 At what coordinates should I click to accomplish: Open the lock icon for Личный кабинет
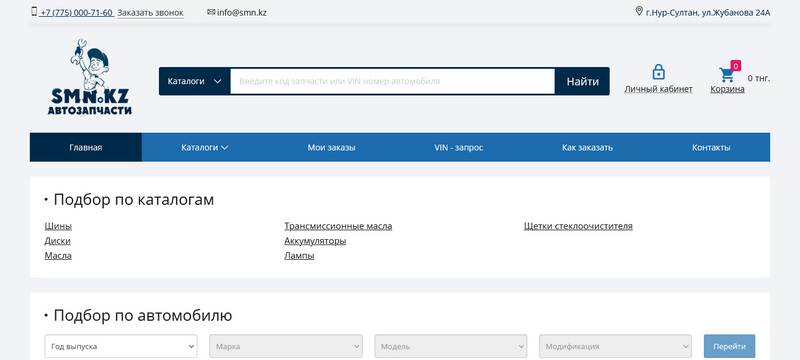(x=658, y=72)
